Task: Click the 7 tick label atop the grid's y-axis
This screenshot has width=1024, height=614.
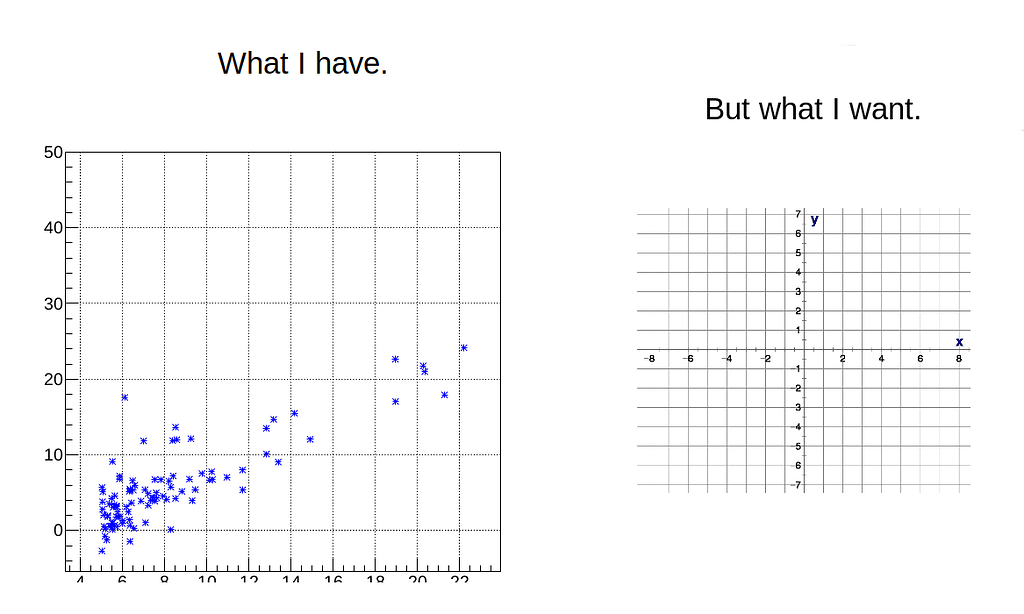Action: [798, 214]
